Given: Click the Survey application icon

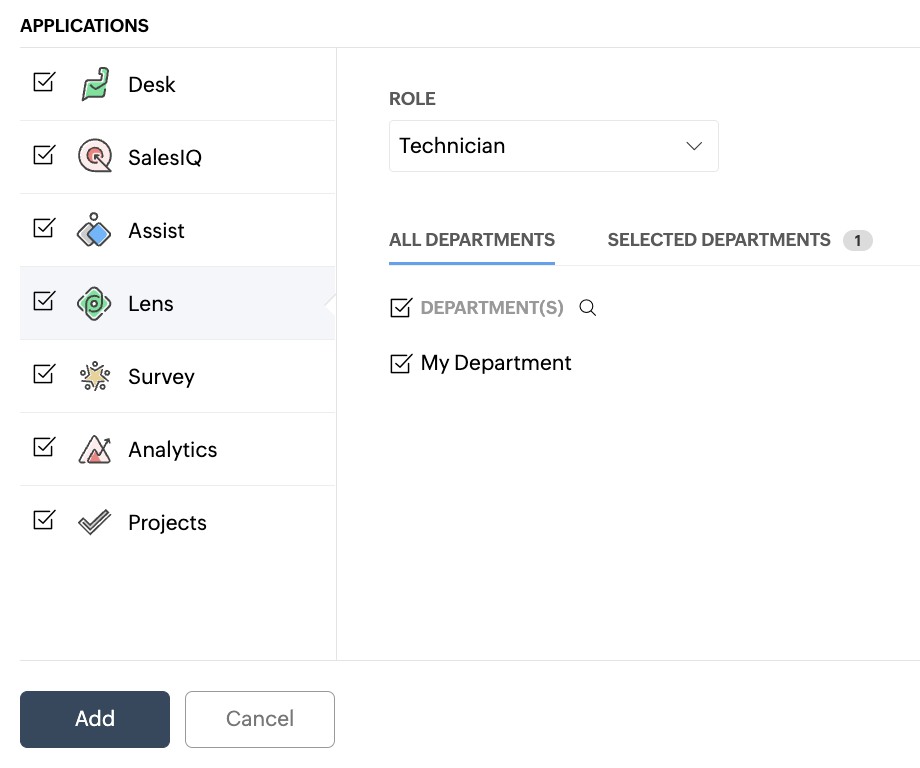Looking at the screenshot, I should point(94,376).
